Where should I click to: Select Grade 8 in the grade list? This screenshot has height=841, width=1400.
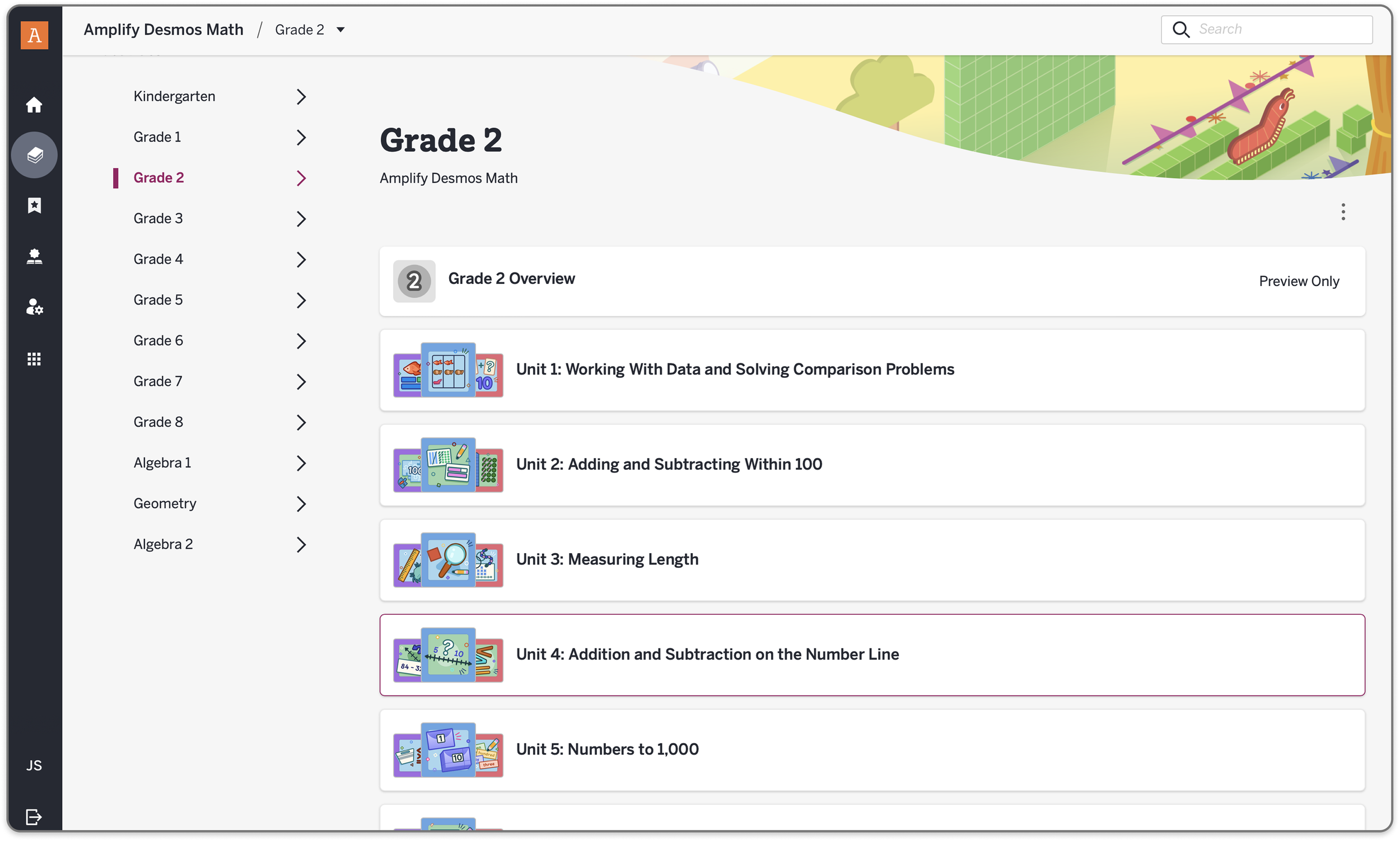pyautogui.click(x=158, y=422)
